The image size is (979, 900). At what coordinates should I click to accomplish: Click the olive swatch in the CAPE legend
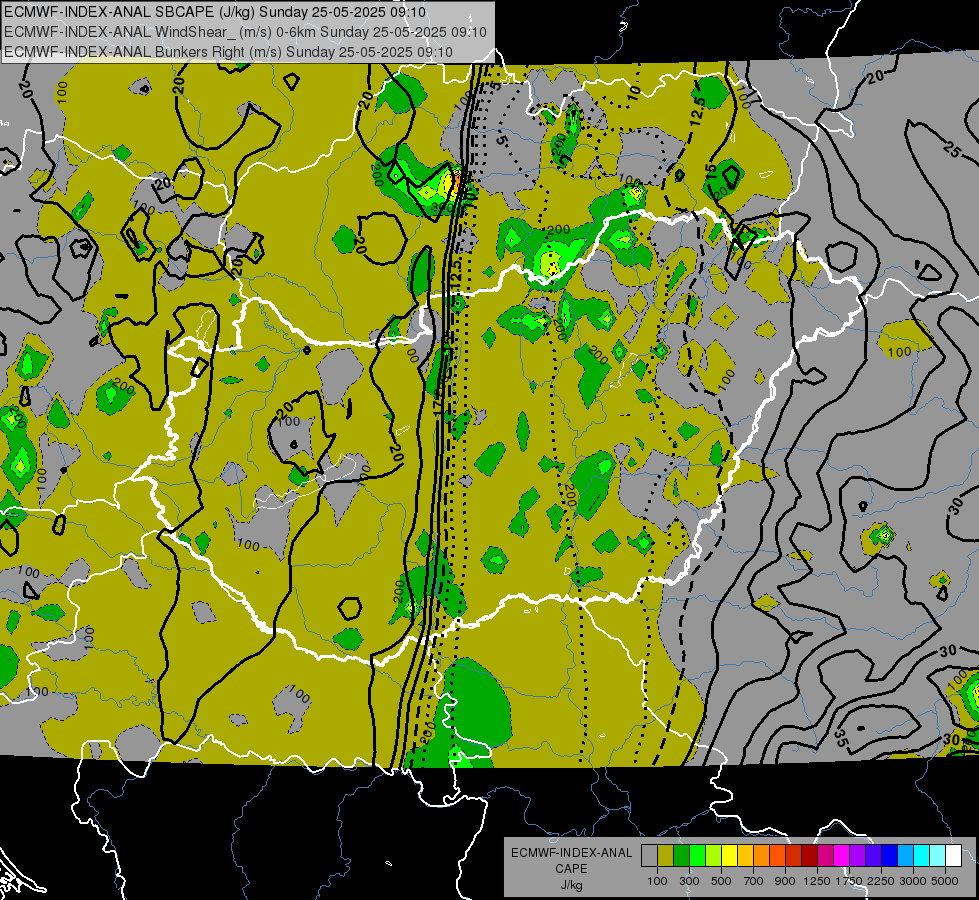tap(666, 856)
